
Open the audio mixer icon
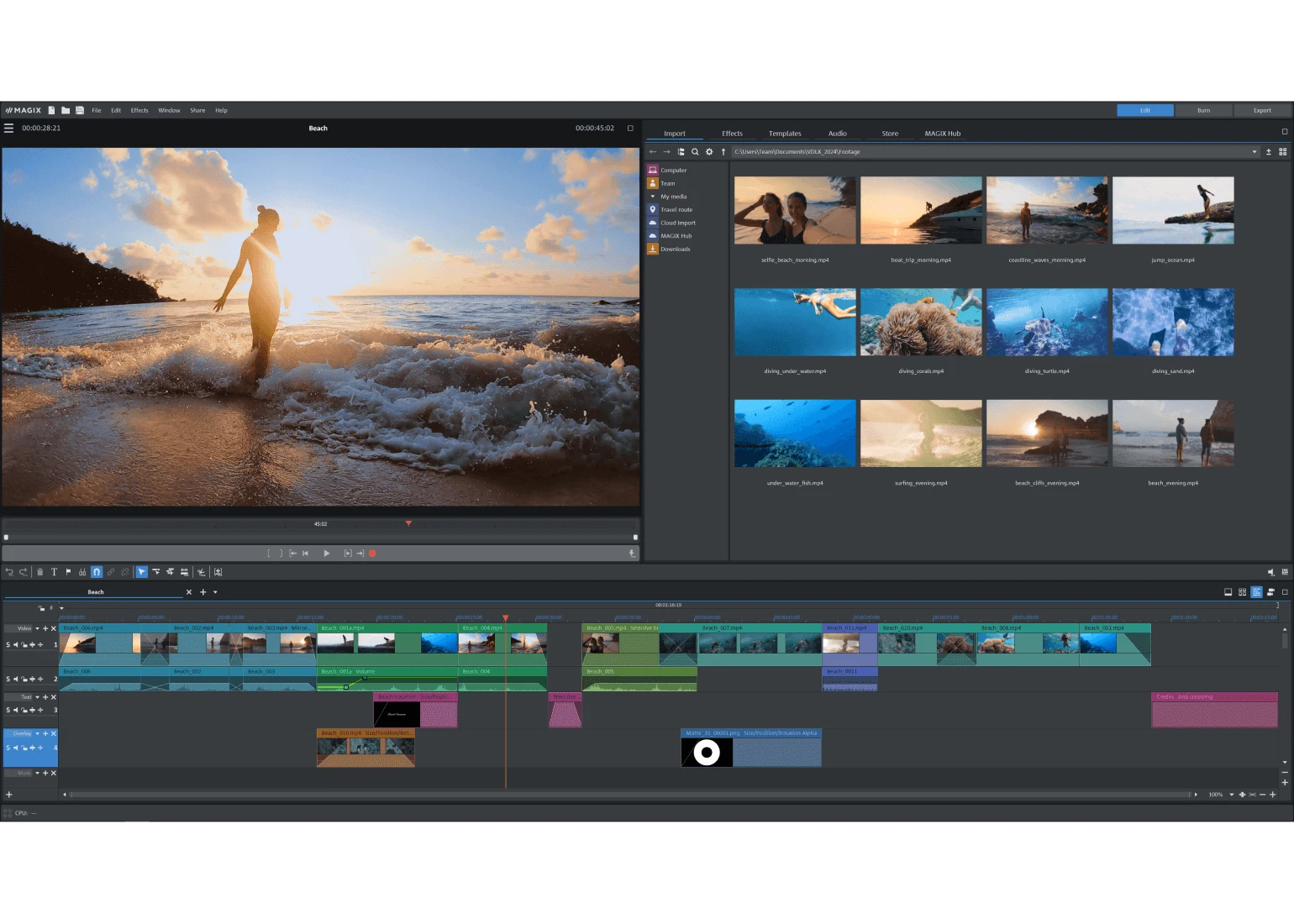(1284, 572)
